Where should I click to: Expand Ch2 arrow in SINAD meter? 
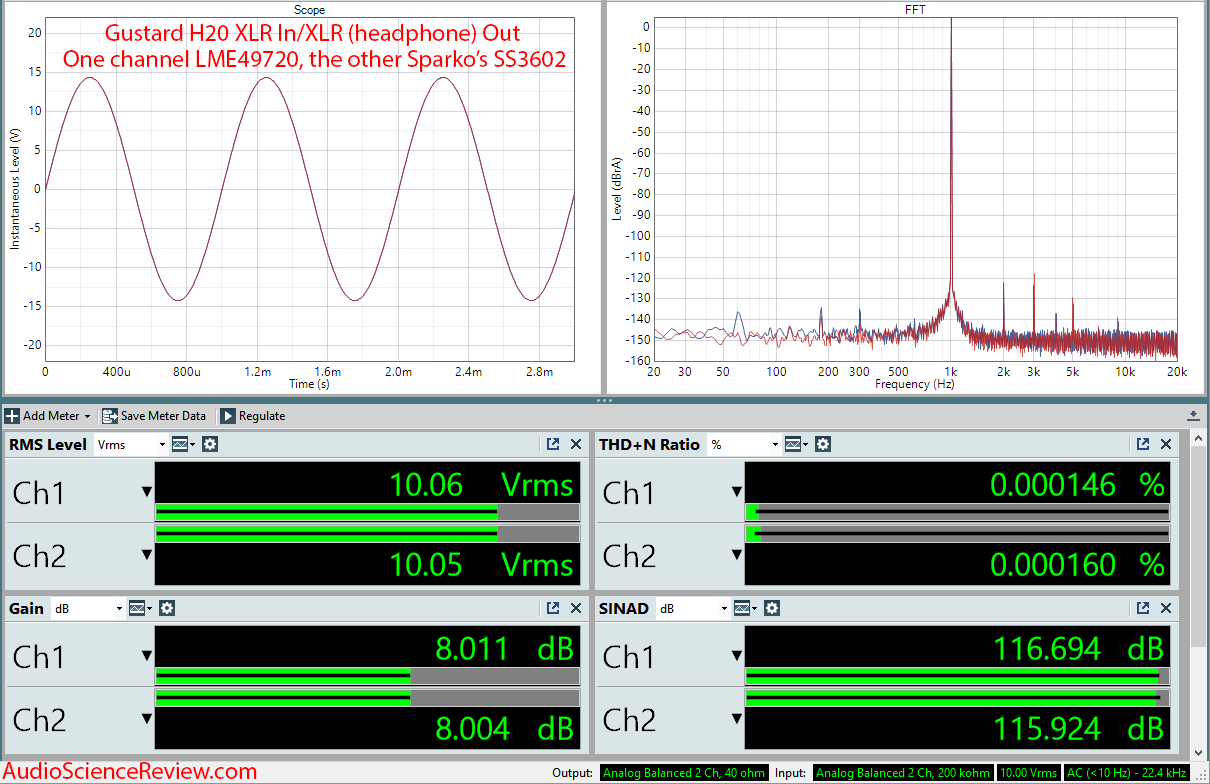(737, 718)
